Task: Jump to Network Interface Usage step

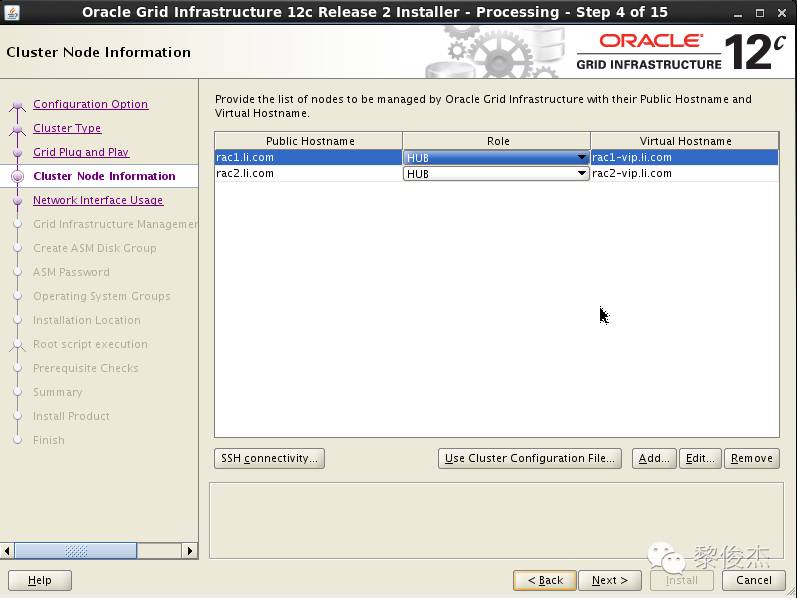Action: (98, 200)
